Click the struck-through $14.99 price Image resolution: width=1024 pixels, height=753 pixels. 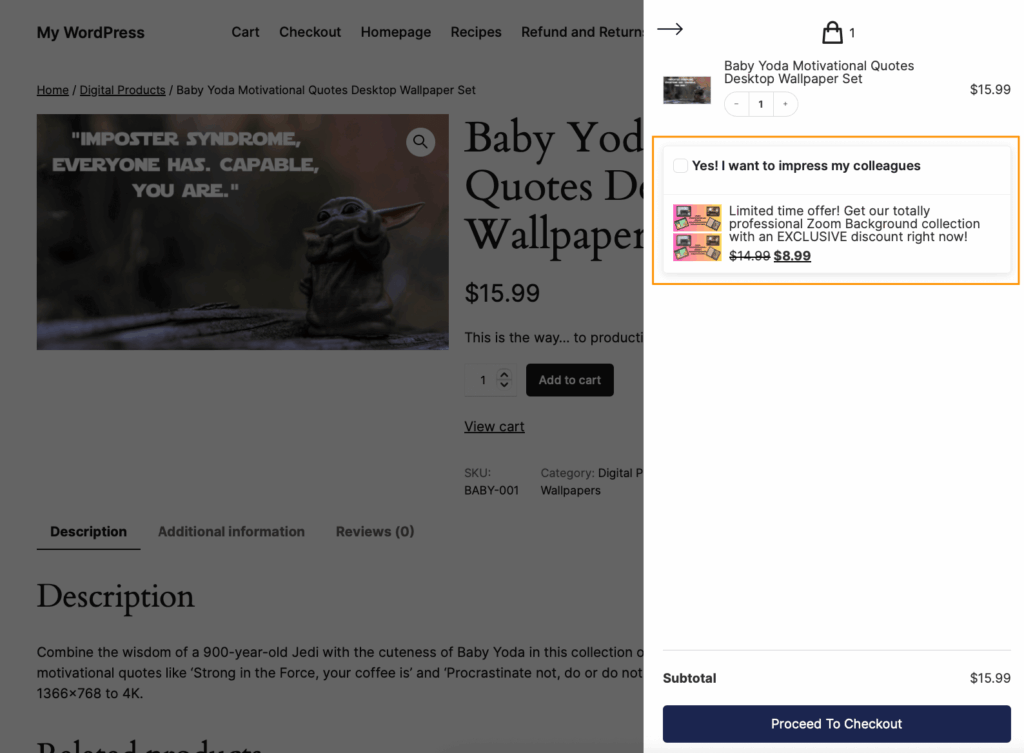tap(749, 256)
